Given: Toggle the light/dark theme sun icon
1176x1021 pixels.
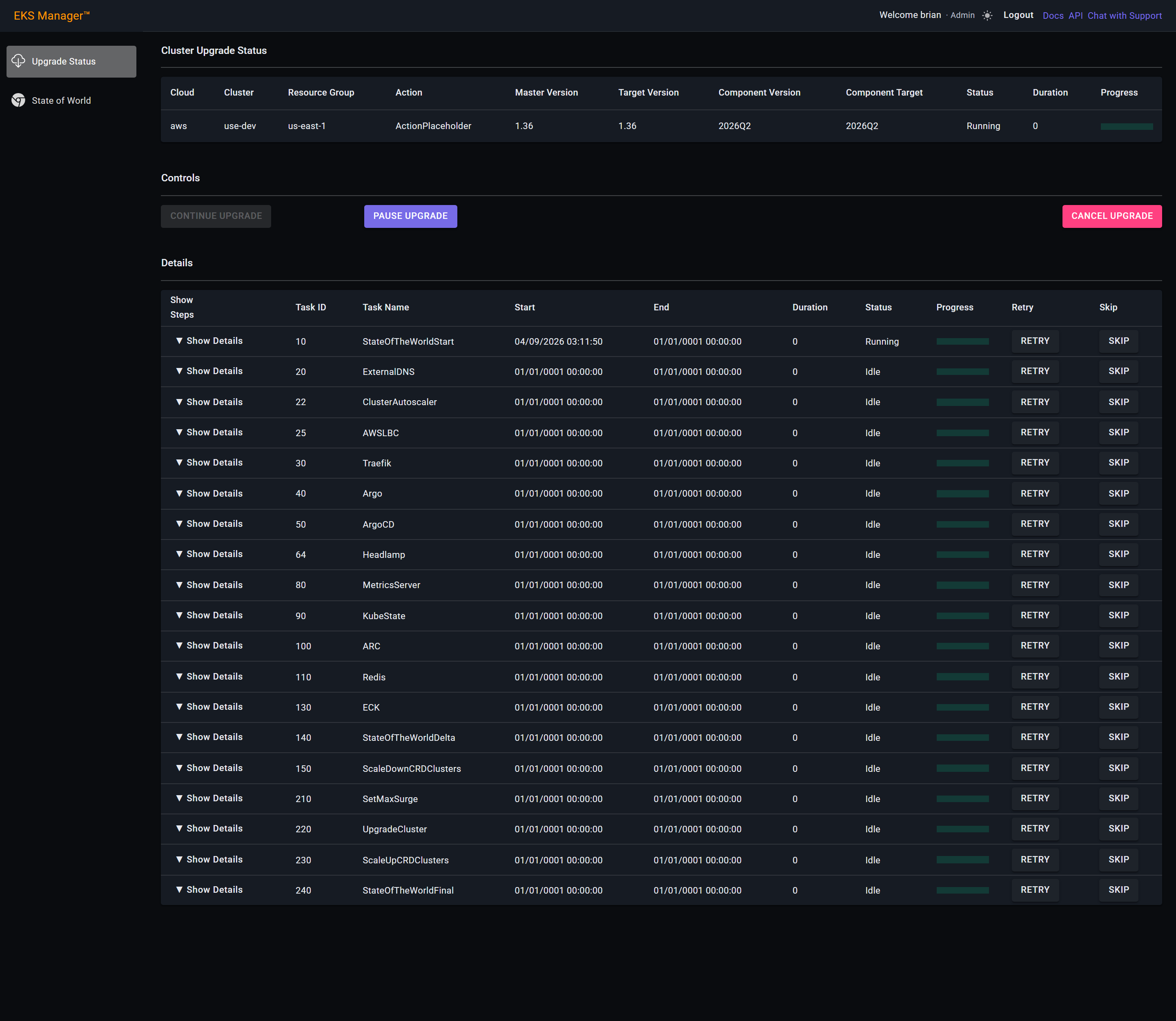Looking at the screenshot, I should tap(987, 16).
